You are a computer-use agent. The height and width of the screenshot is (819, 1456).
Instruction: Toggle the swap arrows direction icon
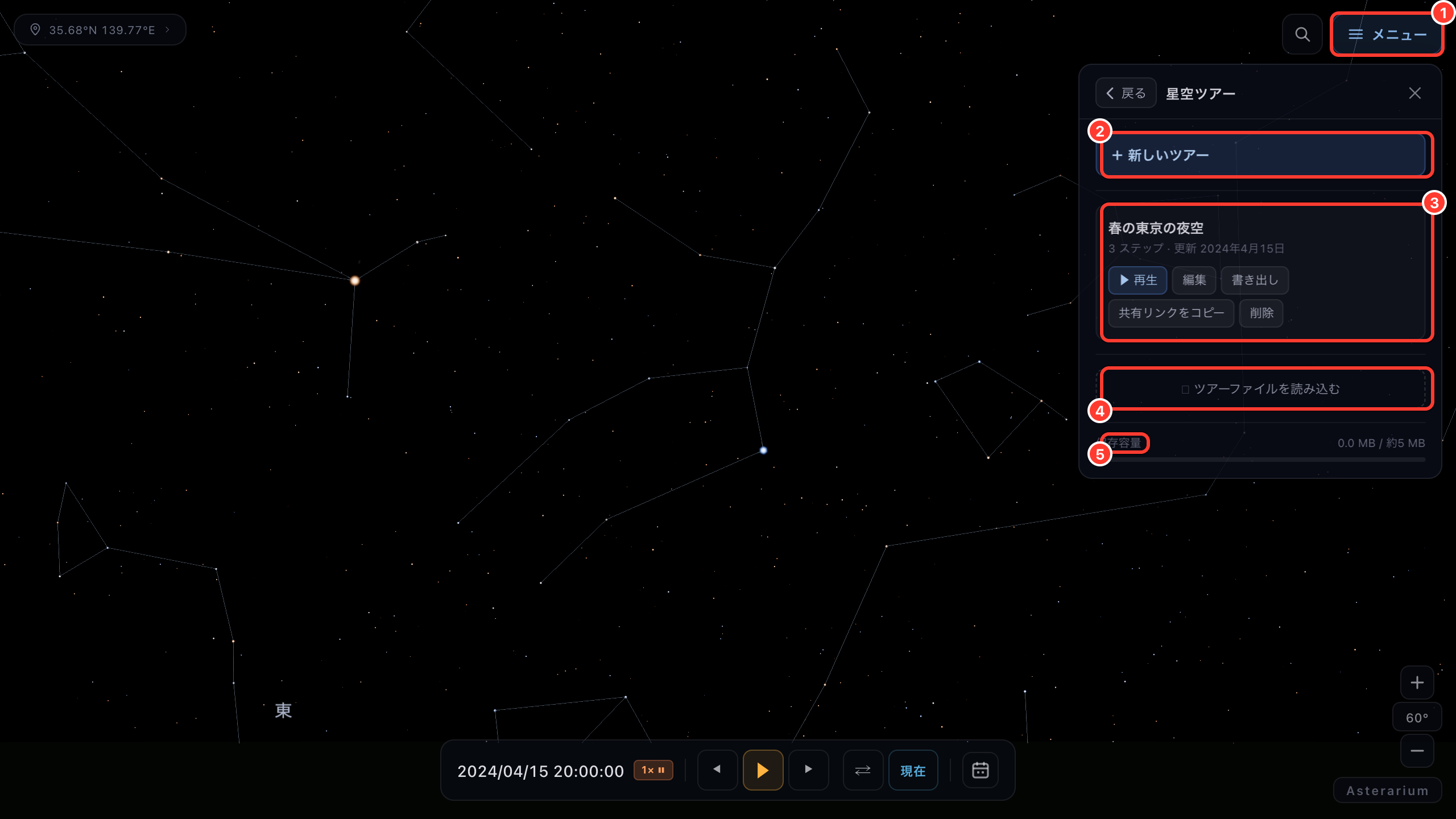(x=863, y=770)
